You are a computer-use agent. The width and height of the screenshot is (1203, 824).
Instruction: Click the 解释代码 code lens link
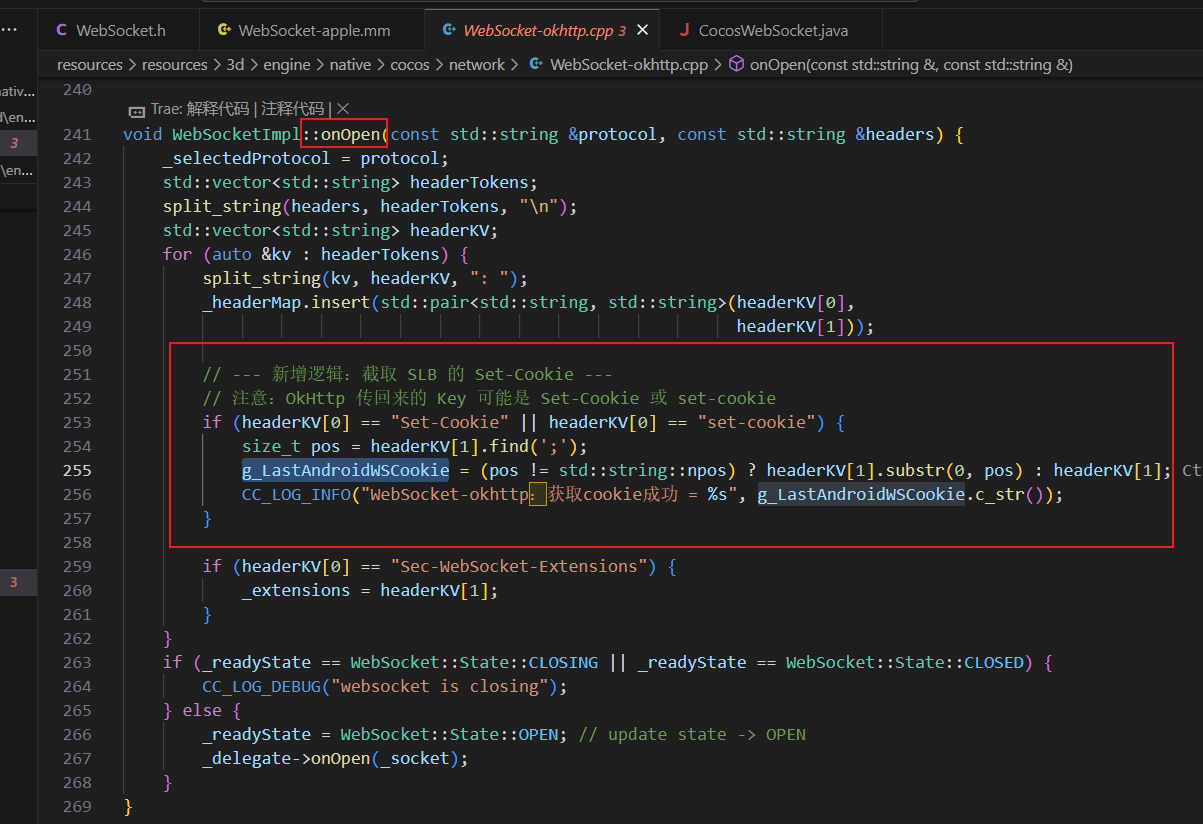coord(217,109)
